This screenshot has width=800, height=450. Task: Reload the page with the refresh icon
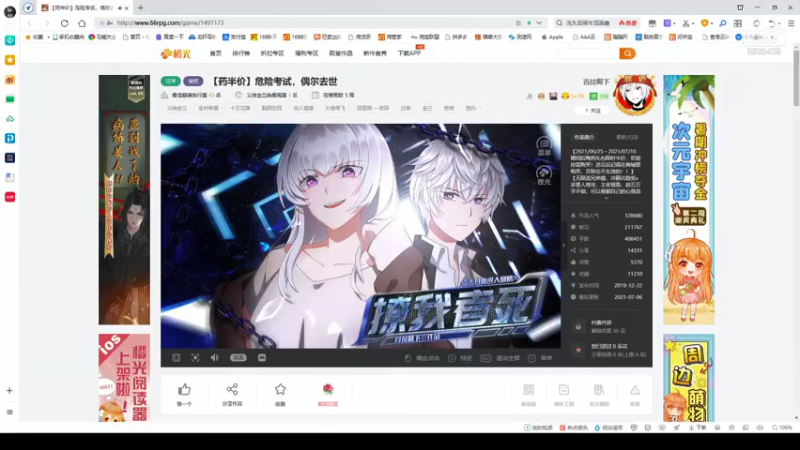click(x=64, y=23)
